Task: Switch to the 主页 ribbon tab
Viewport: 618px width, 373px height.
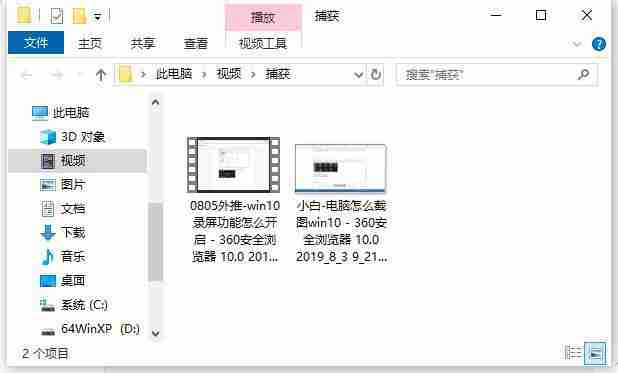Action: (x=90, y=43)
